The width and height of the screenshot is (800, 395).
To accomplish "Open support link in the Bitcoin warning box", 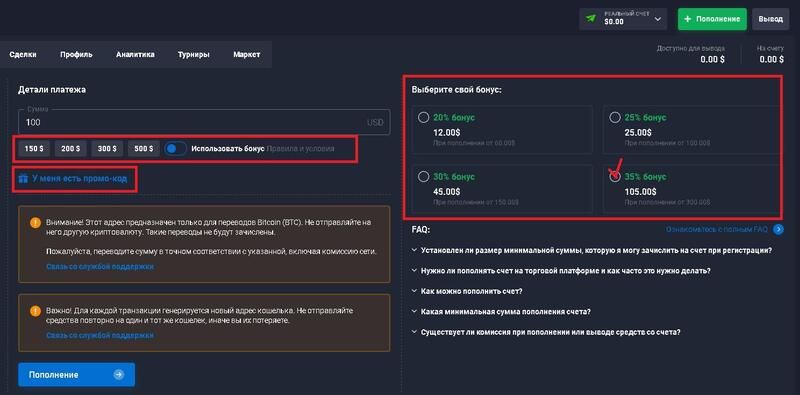I will coord(99,266).
